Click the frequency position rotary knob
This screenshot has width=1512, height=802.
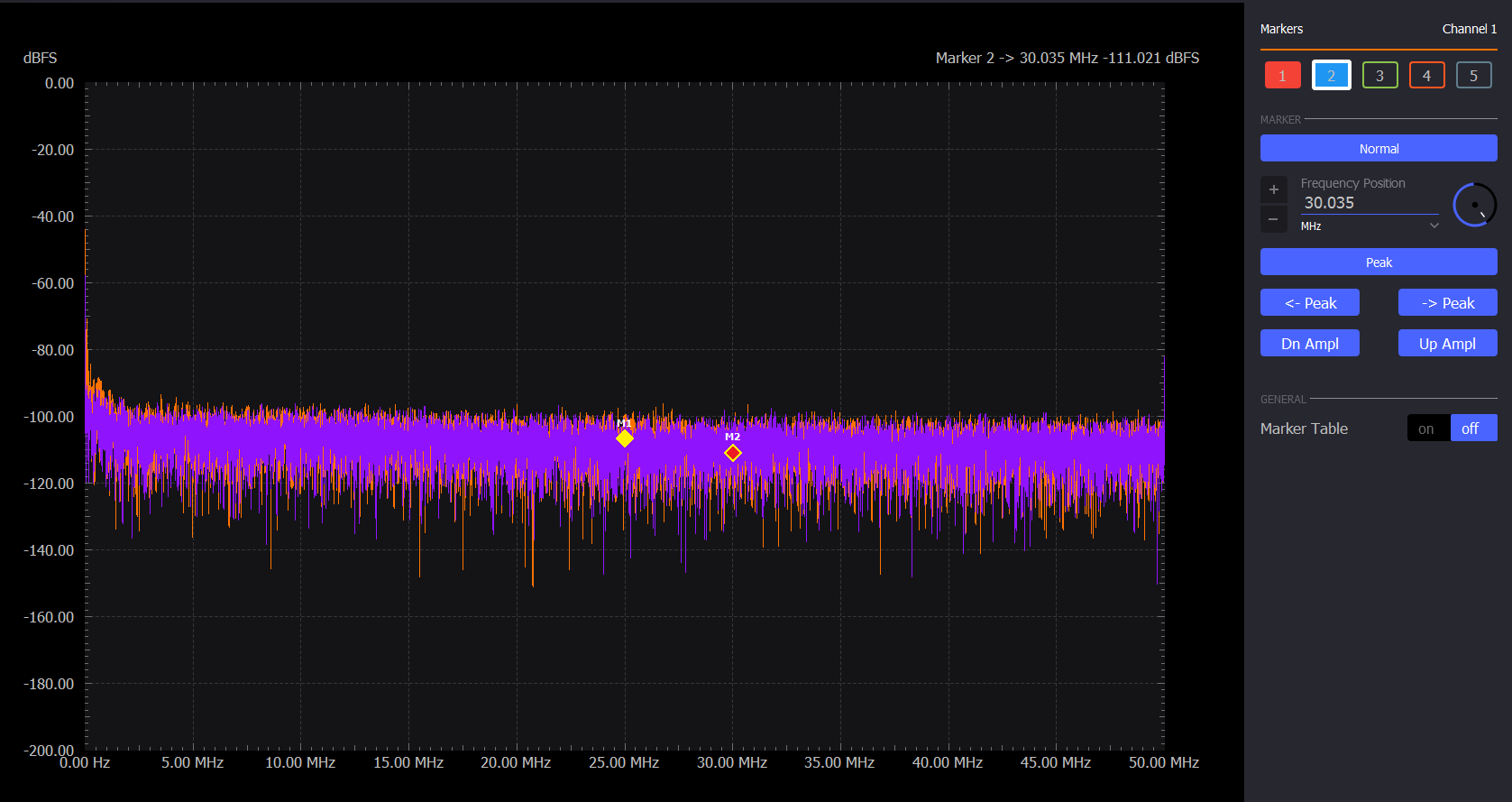click(x=1475, y=205)
